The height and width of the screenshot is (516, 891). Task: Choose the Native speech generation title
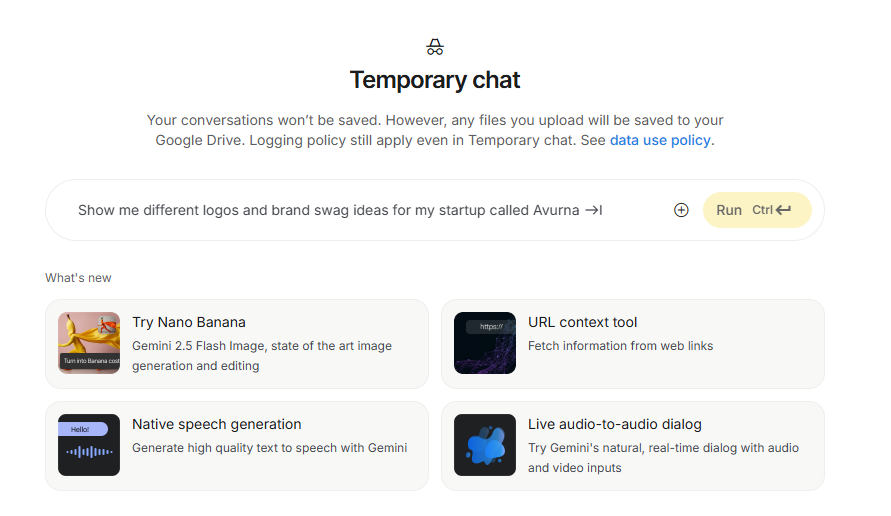(216, 425)
